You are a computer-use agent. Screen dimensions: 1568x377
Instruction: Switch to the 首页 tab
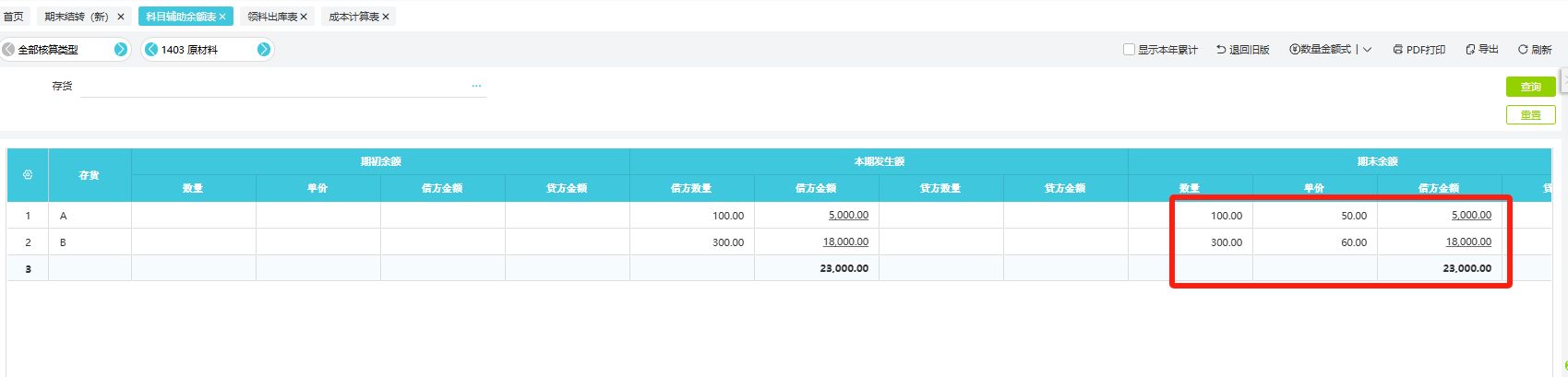click(x=14, y=17)
